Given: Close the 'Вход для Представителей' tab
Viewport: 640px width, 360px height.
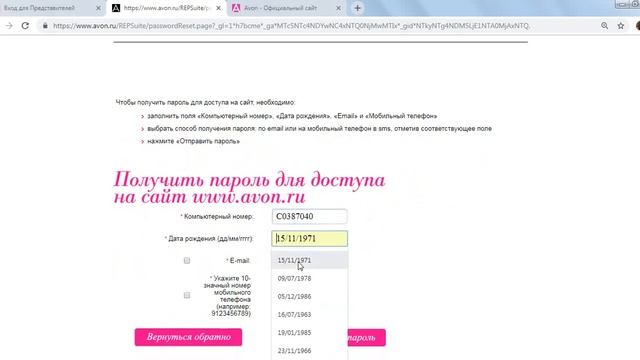Looking at the screenshot, I should [98, 8].
